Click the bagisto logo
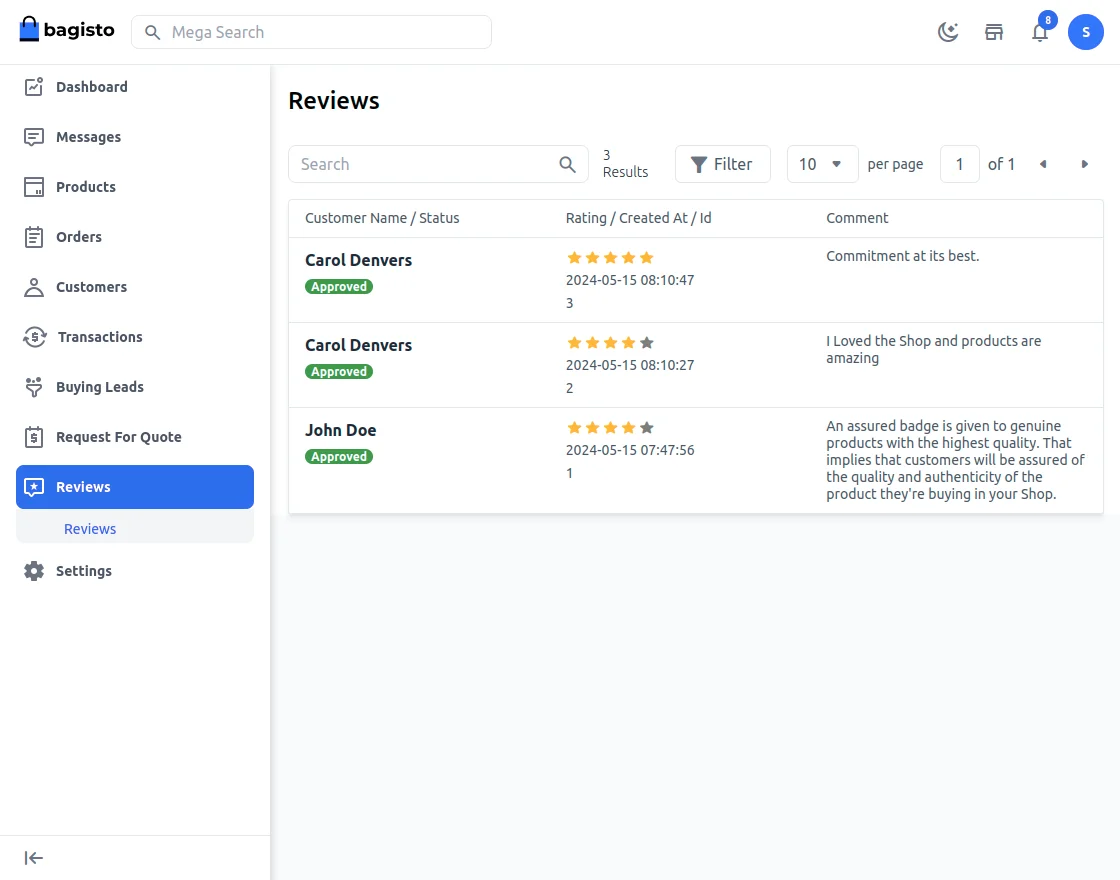Viewport: 1120px width, 880px height. coord(67,30)
